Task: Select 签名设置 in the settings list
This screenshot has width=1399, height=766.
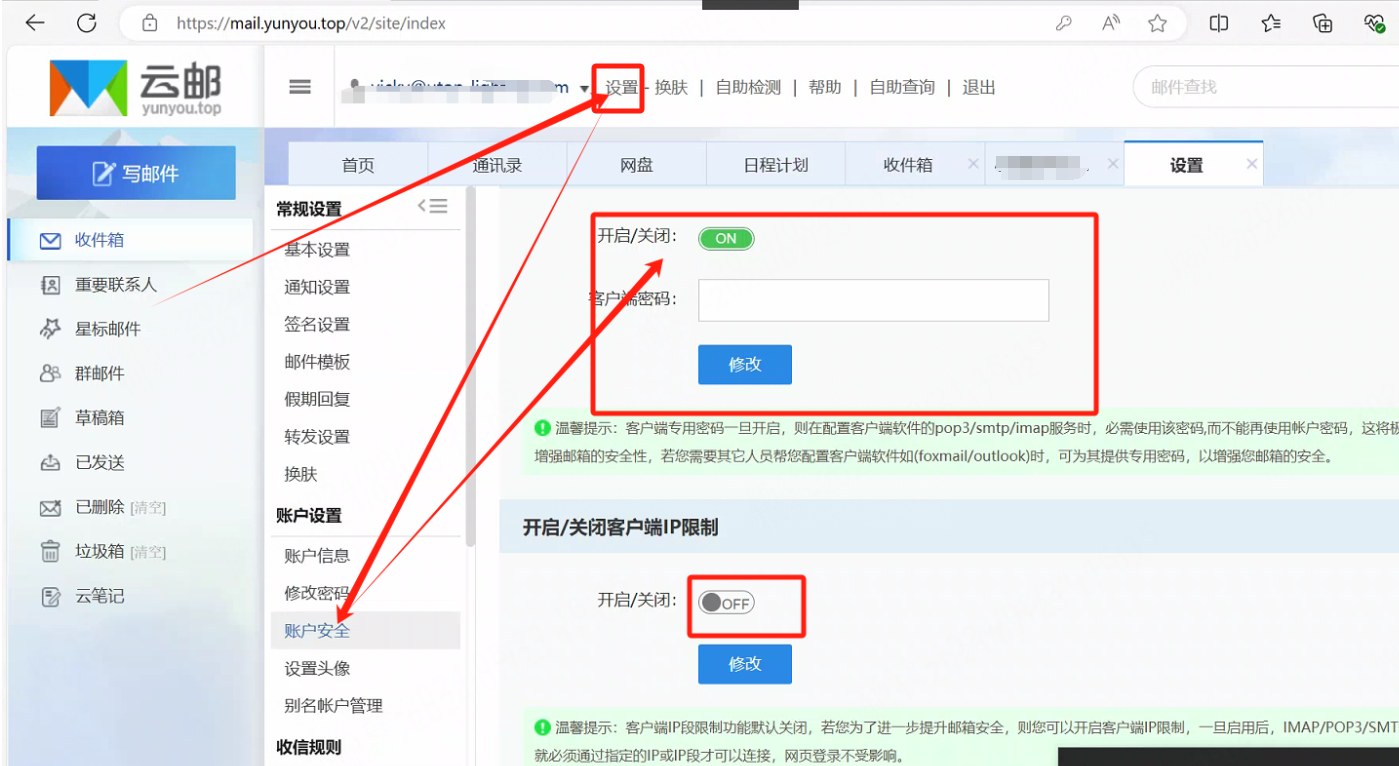Action: coord(317,324)
